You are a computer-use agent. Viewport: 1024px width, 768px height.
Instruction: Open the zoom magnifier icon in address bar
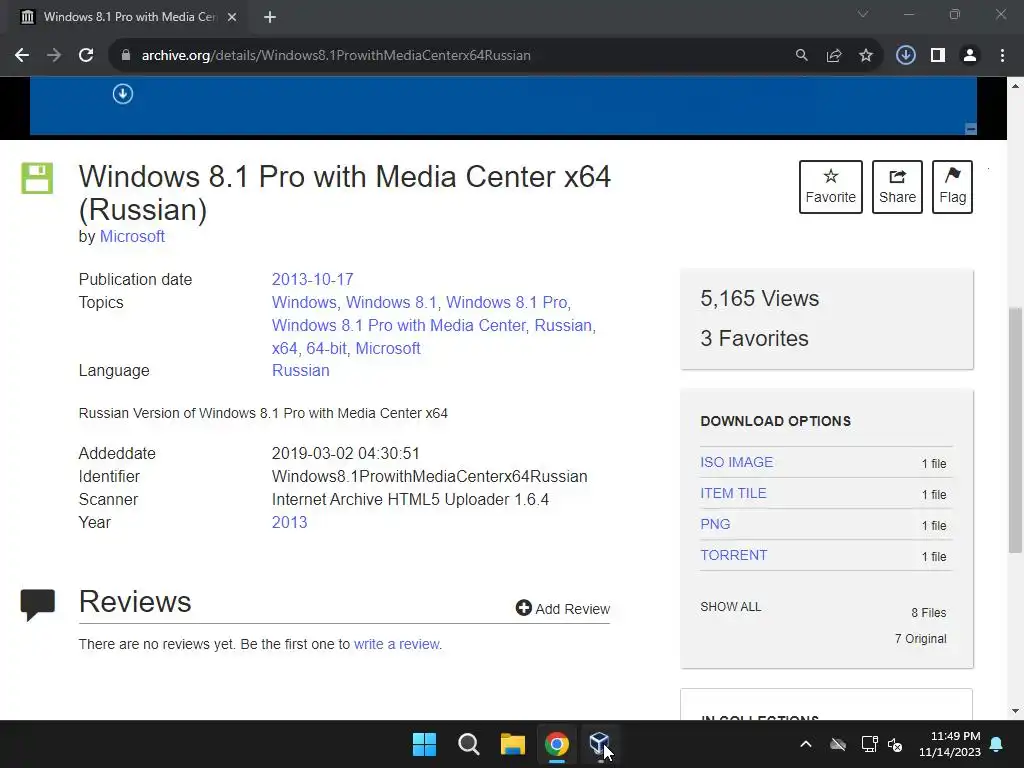[801, 56]
